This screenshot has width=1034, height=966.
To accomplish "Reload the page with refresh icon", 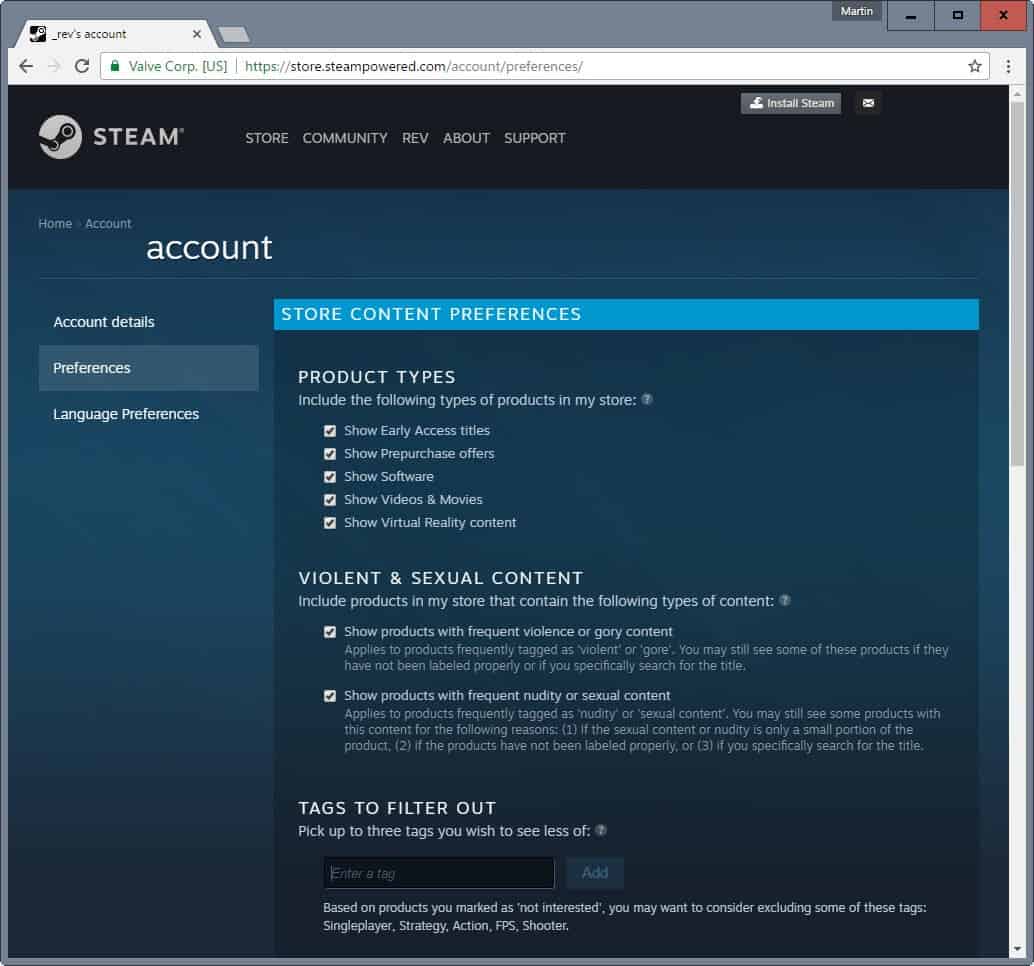I will (x=82, y=66).
